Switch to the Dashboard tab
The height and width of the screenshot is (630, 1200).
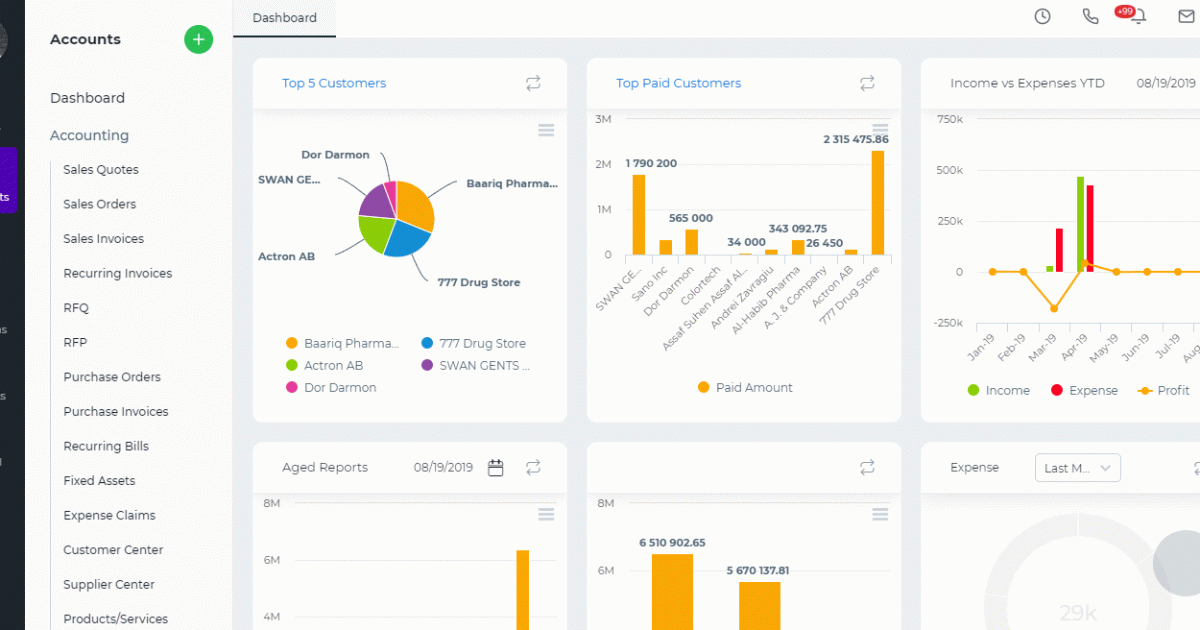[285, 18]
